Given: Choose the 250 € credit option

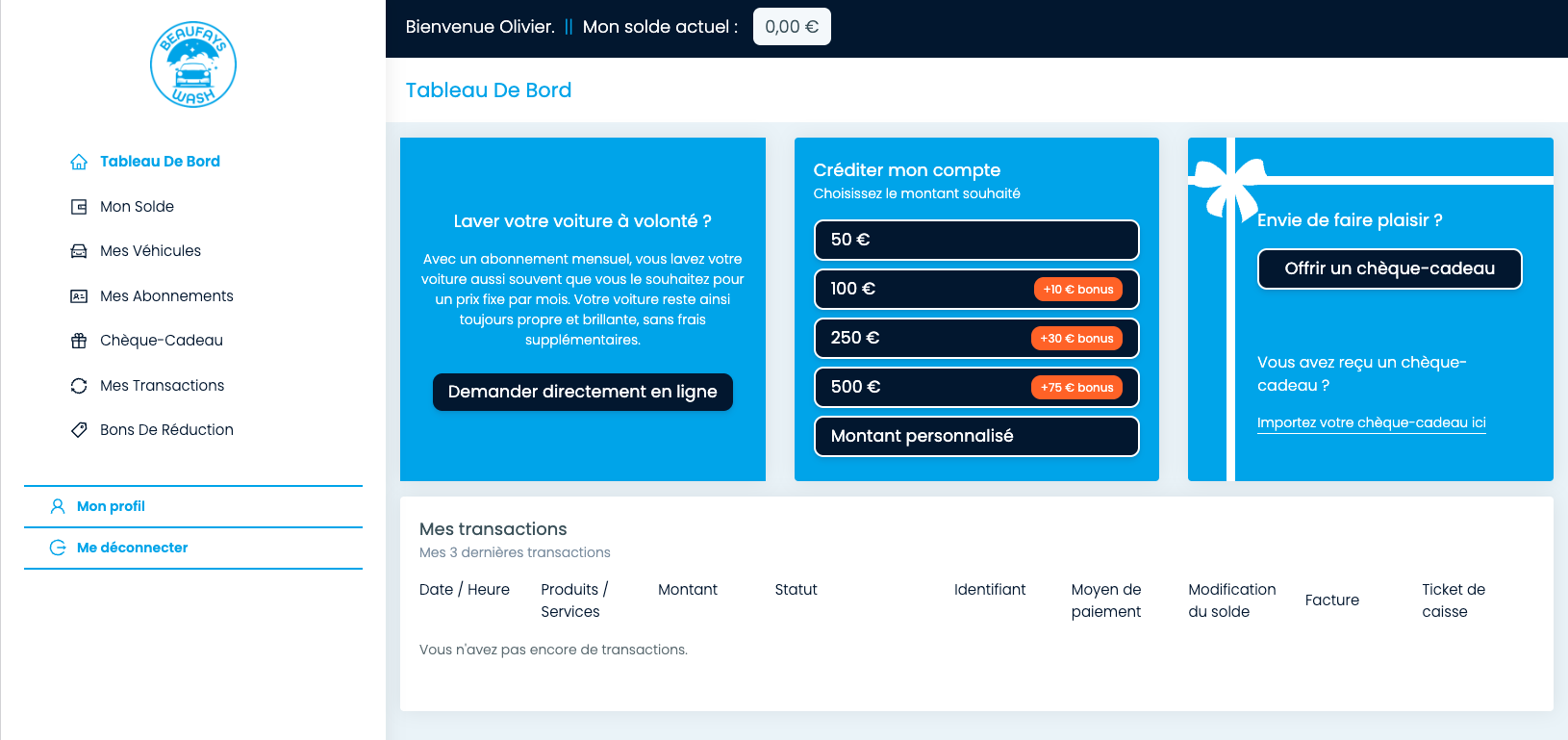Looking at the screenshot, I should (x=976, y=338).
